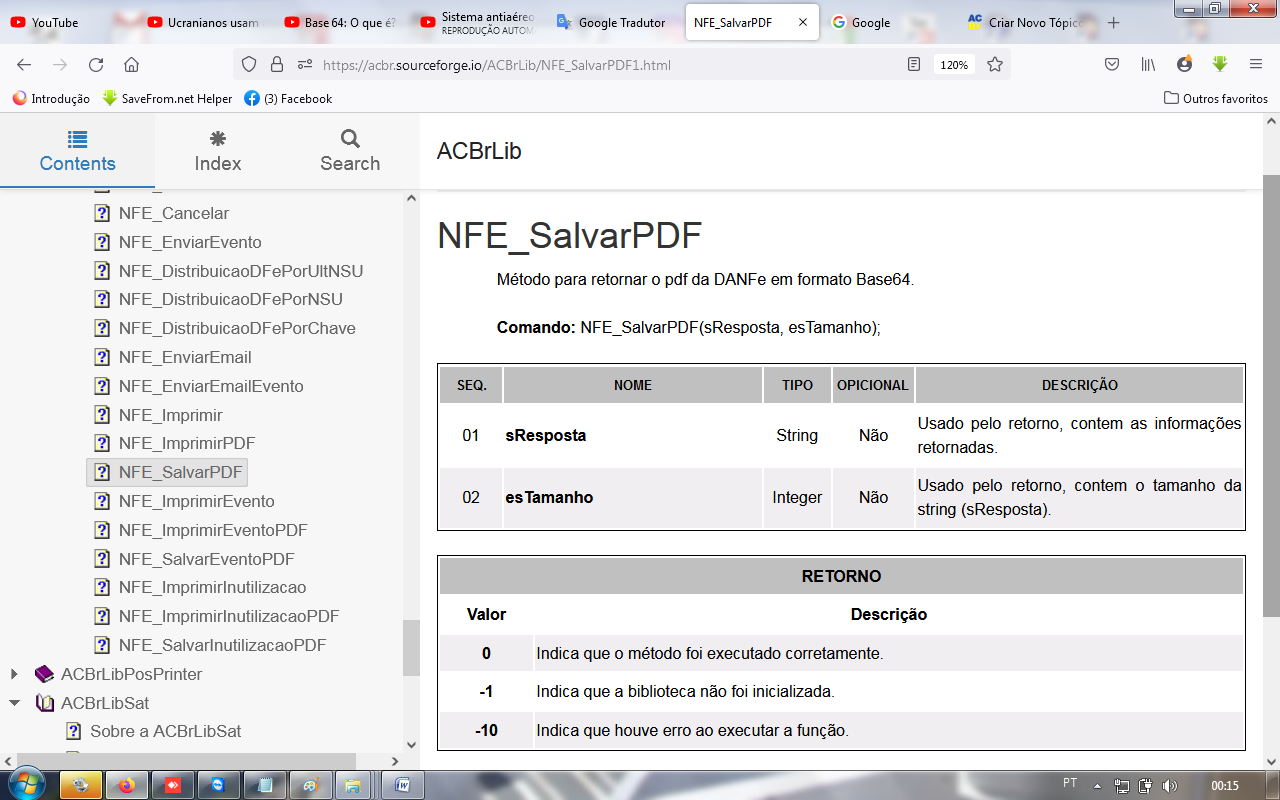Open the Outros favoritos folder
This screenshot has height=800, width=1280.
[x=1216, y=99]
